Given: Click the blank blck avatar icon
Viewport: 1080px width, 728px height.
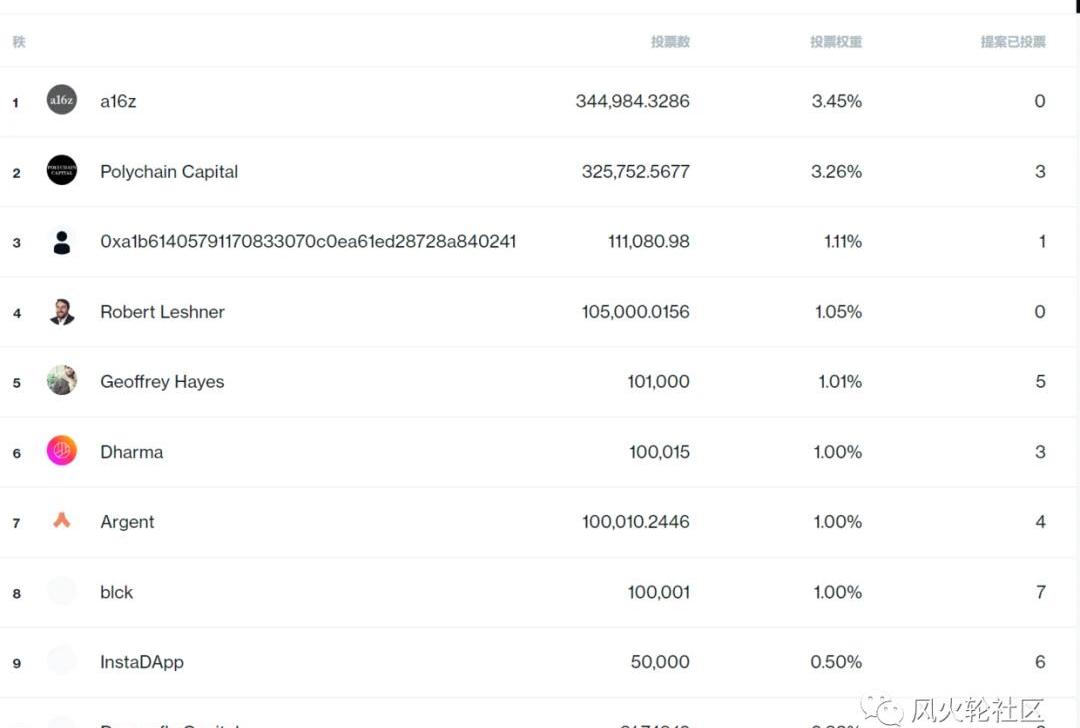Looking at the screenshot, I should pyautogui.click(x=61, y=591).
